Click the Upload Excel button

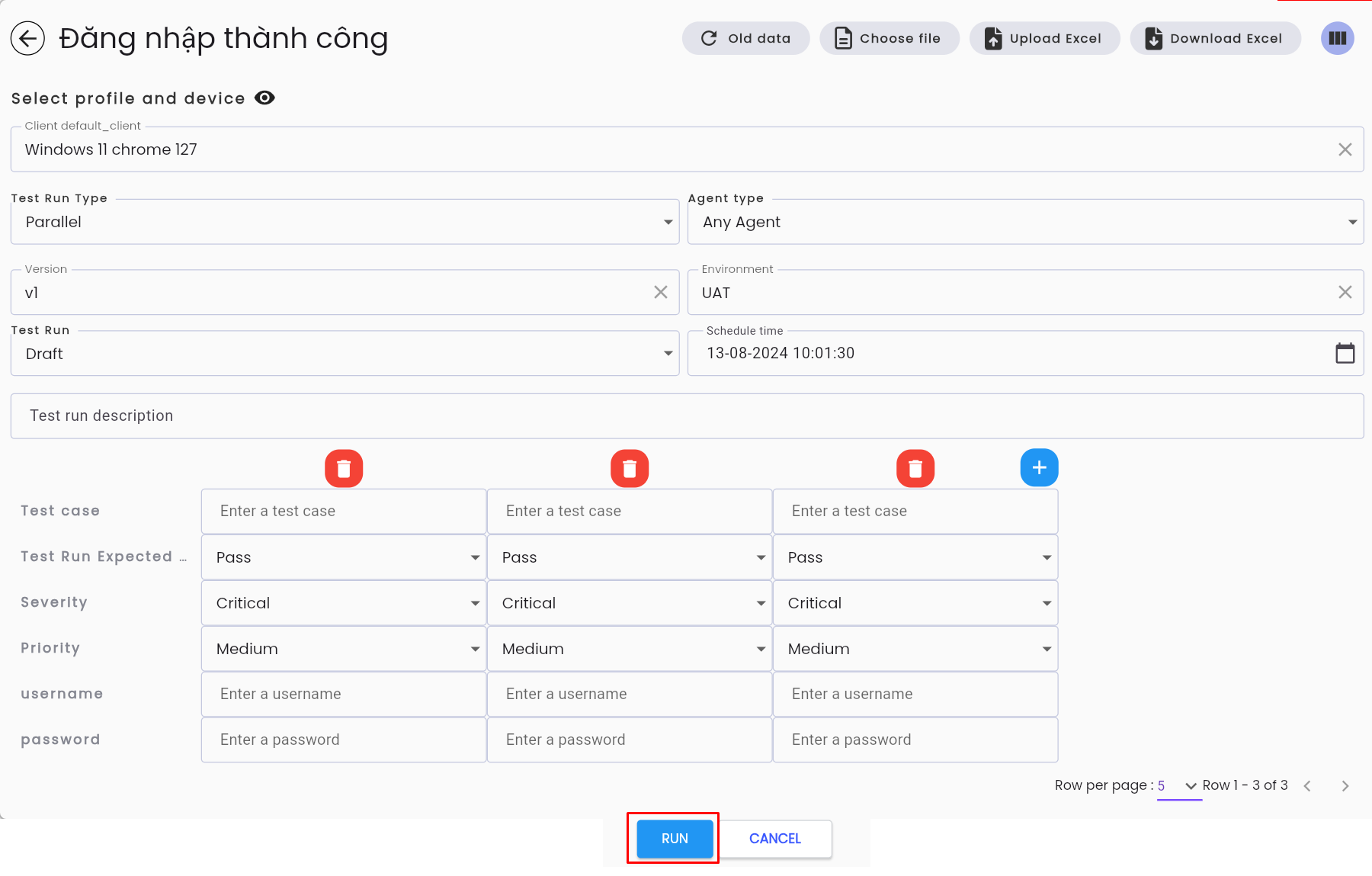pos(1044,38)
